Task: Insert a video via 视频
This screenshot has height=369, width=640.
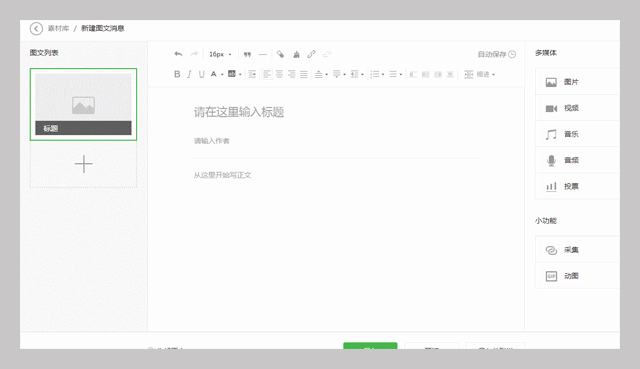Action: (x=577, y=108)
